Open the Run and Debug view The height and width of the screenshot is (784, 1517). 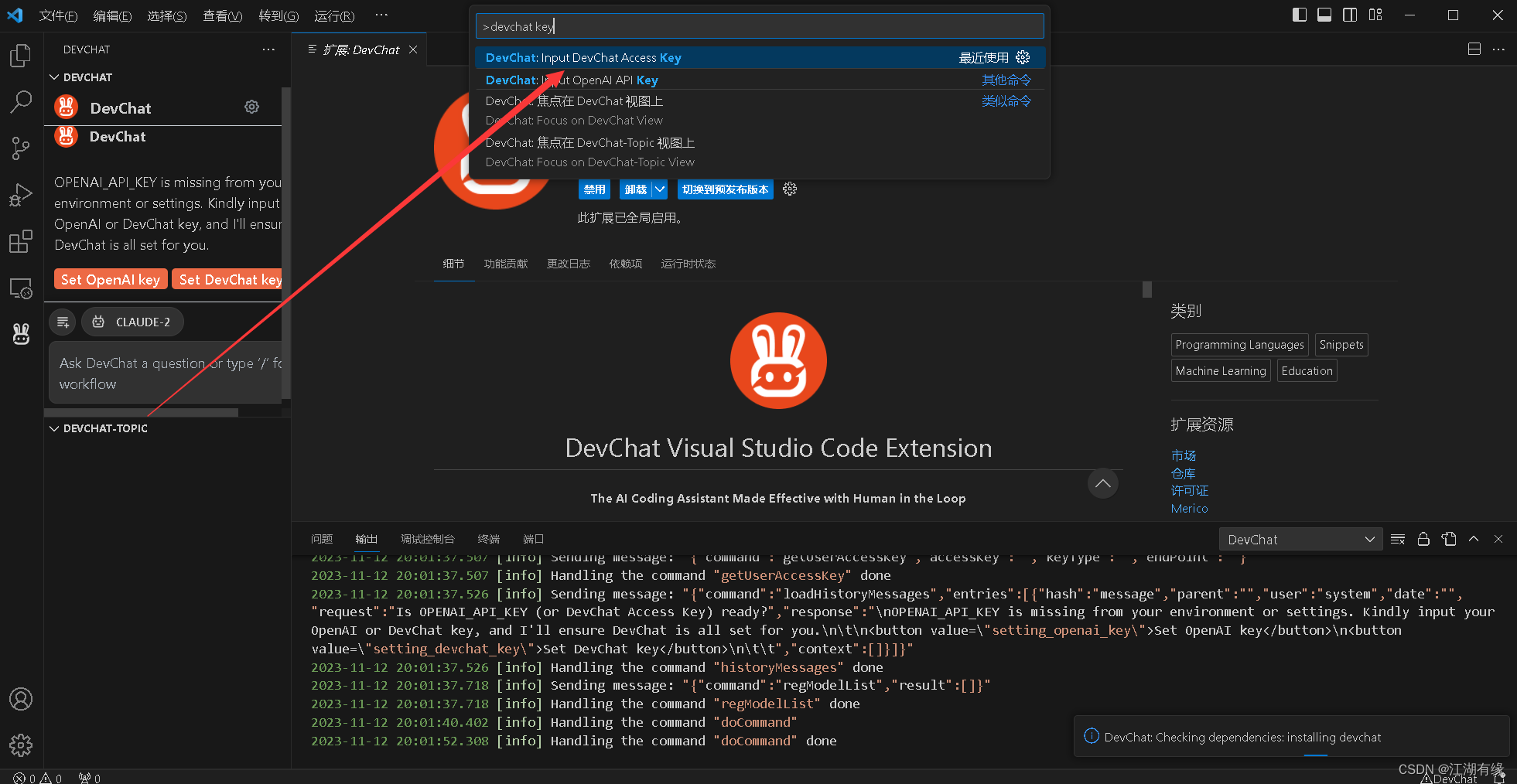[21, 195]
